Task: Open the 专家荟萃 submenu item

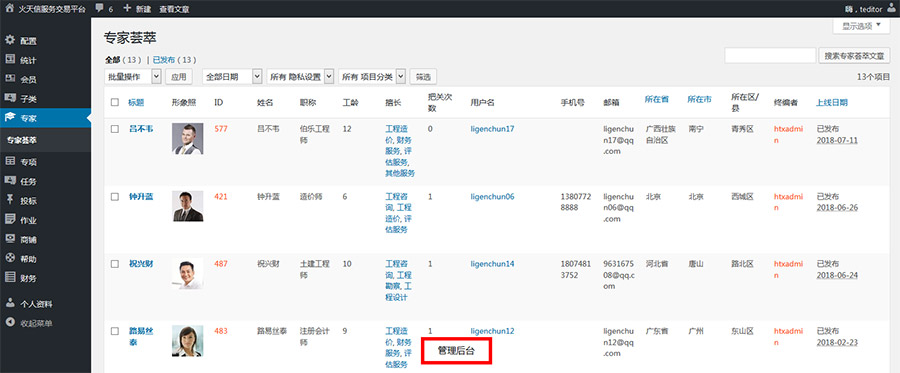Action: tap(22, 140)
